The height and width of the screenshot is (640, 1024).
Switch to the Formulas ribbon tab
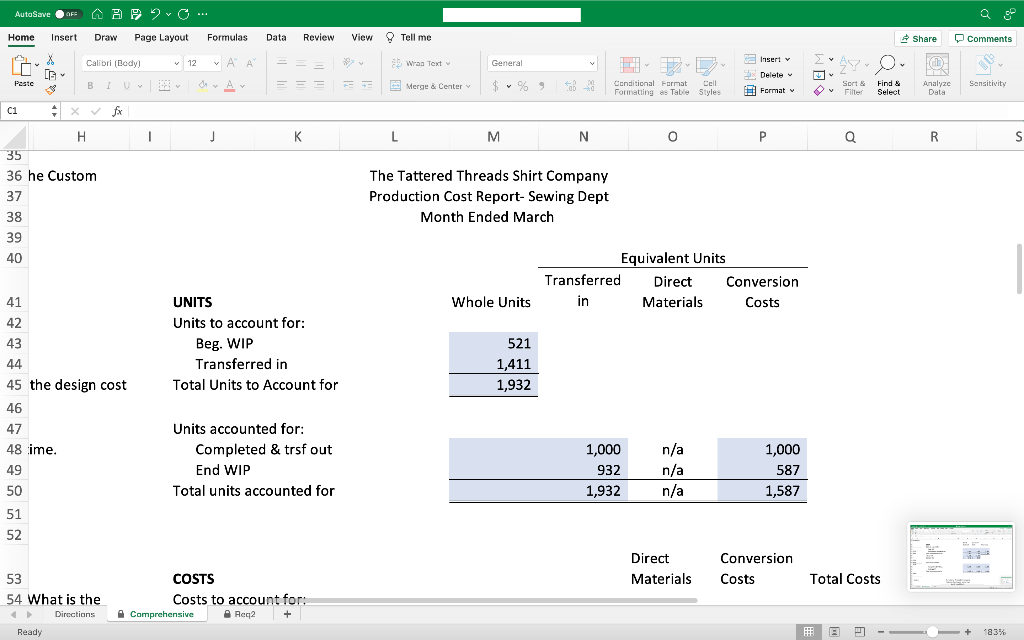227,37
